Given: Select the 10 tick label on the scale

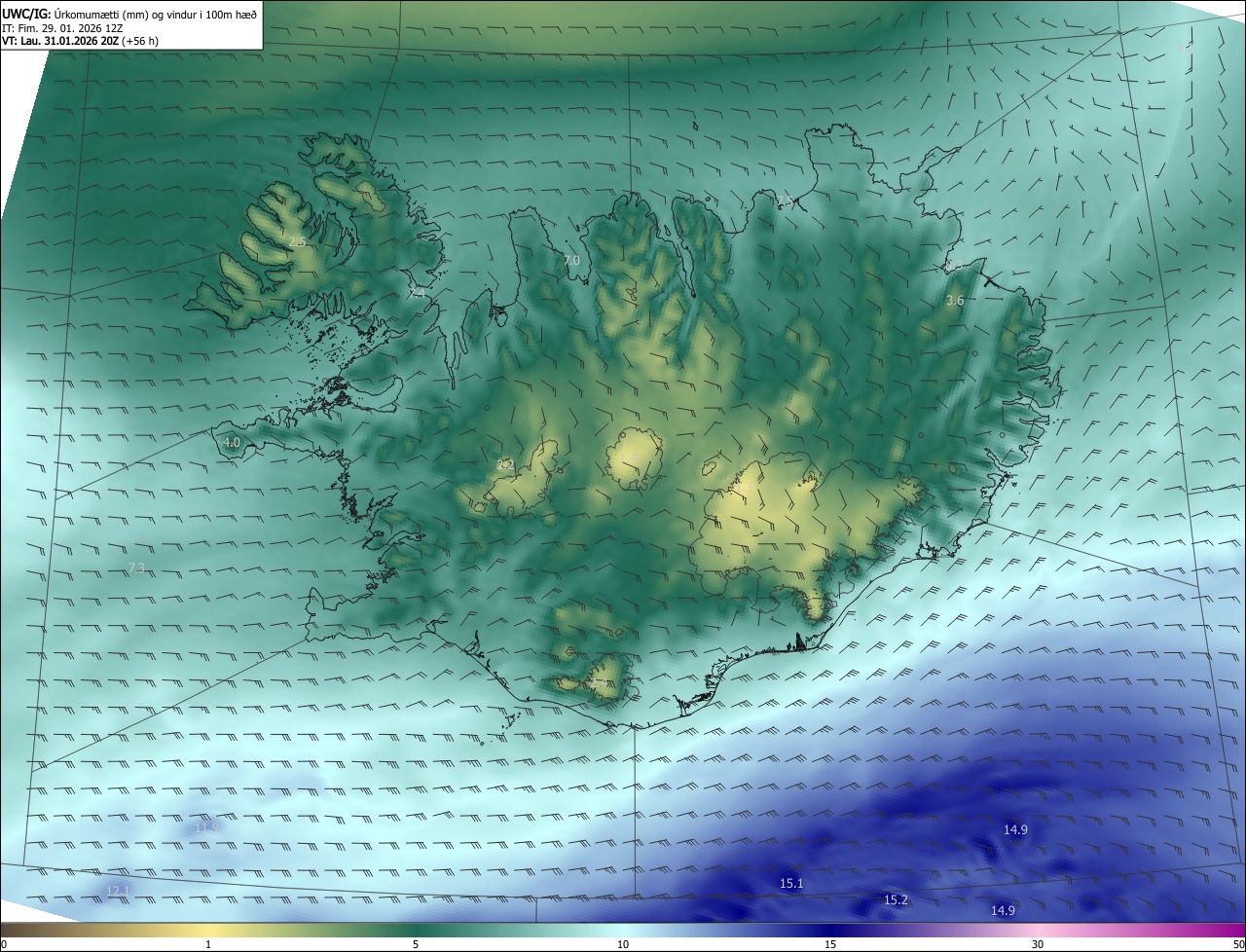Looking at the screenshot, I should pyautogui.click(x=623, y=944).
